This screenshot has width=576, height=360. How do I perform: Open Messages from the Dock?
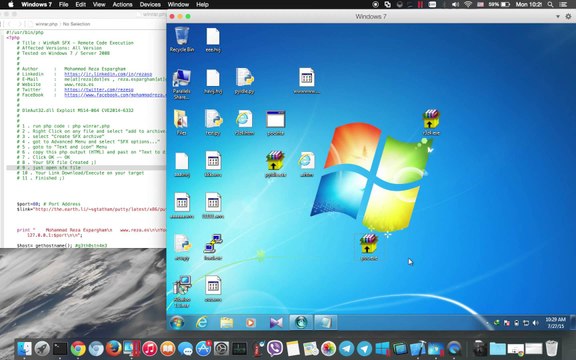coord(186,348)
